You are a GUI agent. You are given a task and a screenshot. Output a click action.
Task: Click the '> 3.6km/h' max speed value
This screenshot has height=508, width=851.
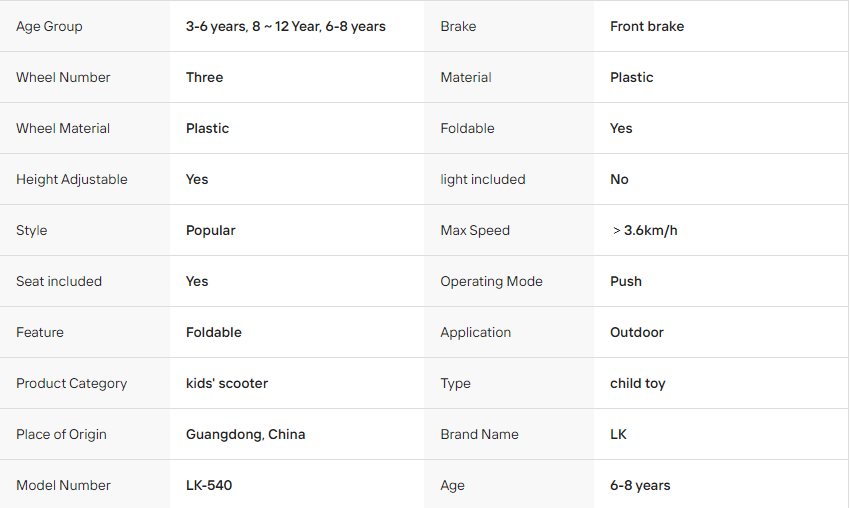point(645,230)
